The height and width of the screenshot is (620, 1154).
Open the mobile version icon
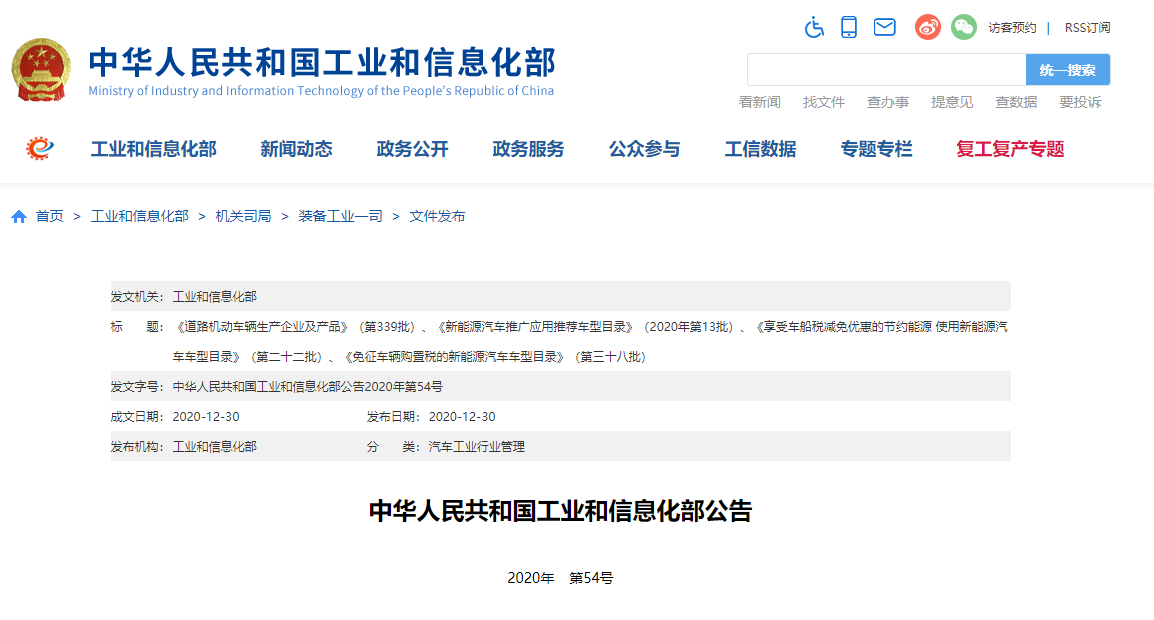[849, 27]
